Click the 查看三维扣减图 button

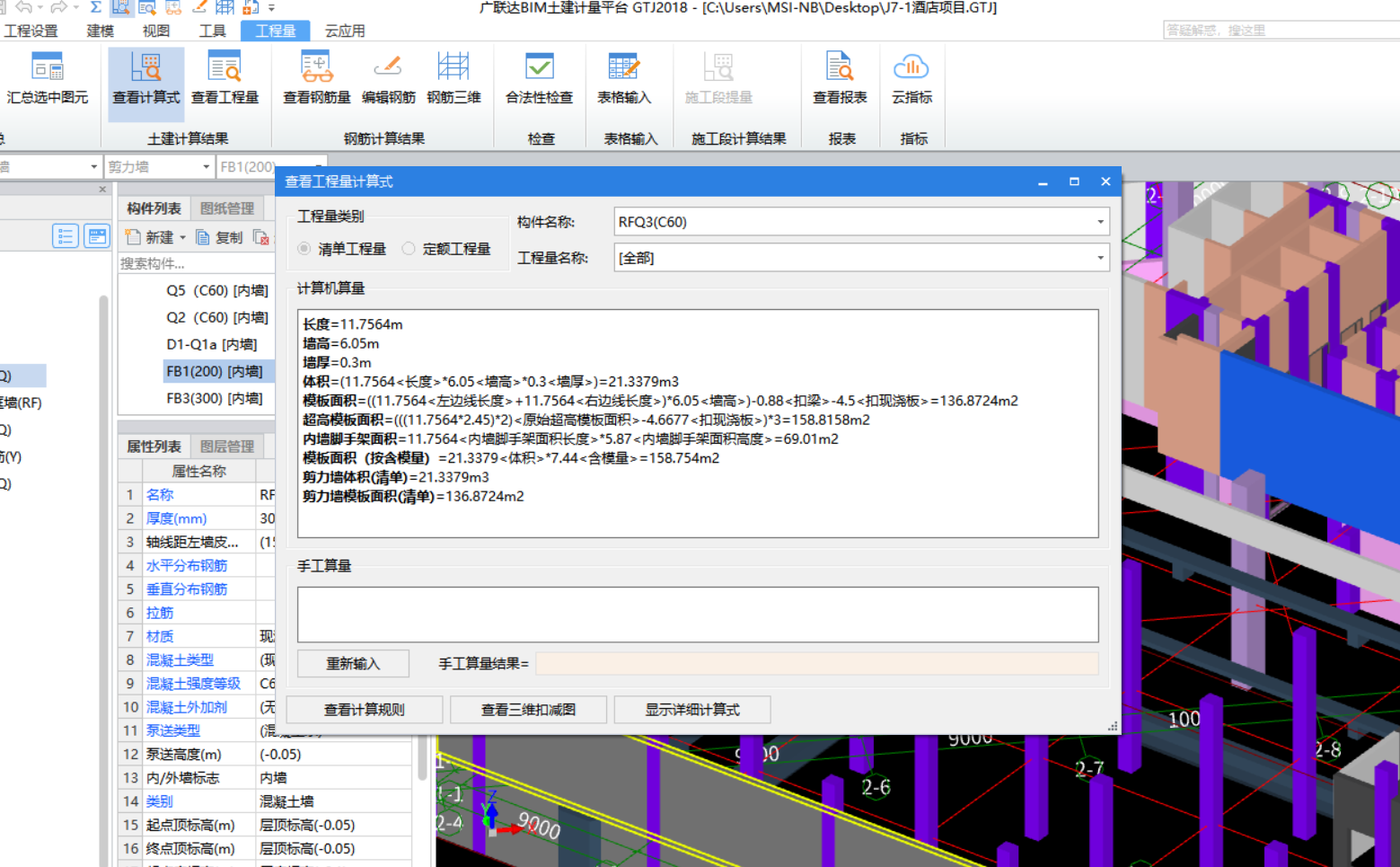(528, 709)
